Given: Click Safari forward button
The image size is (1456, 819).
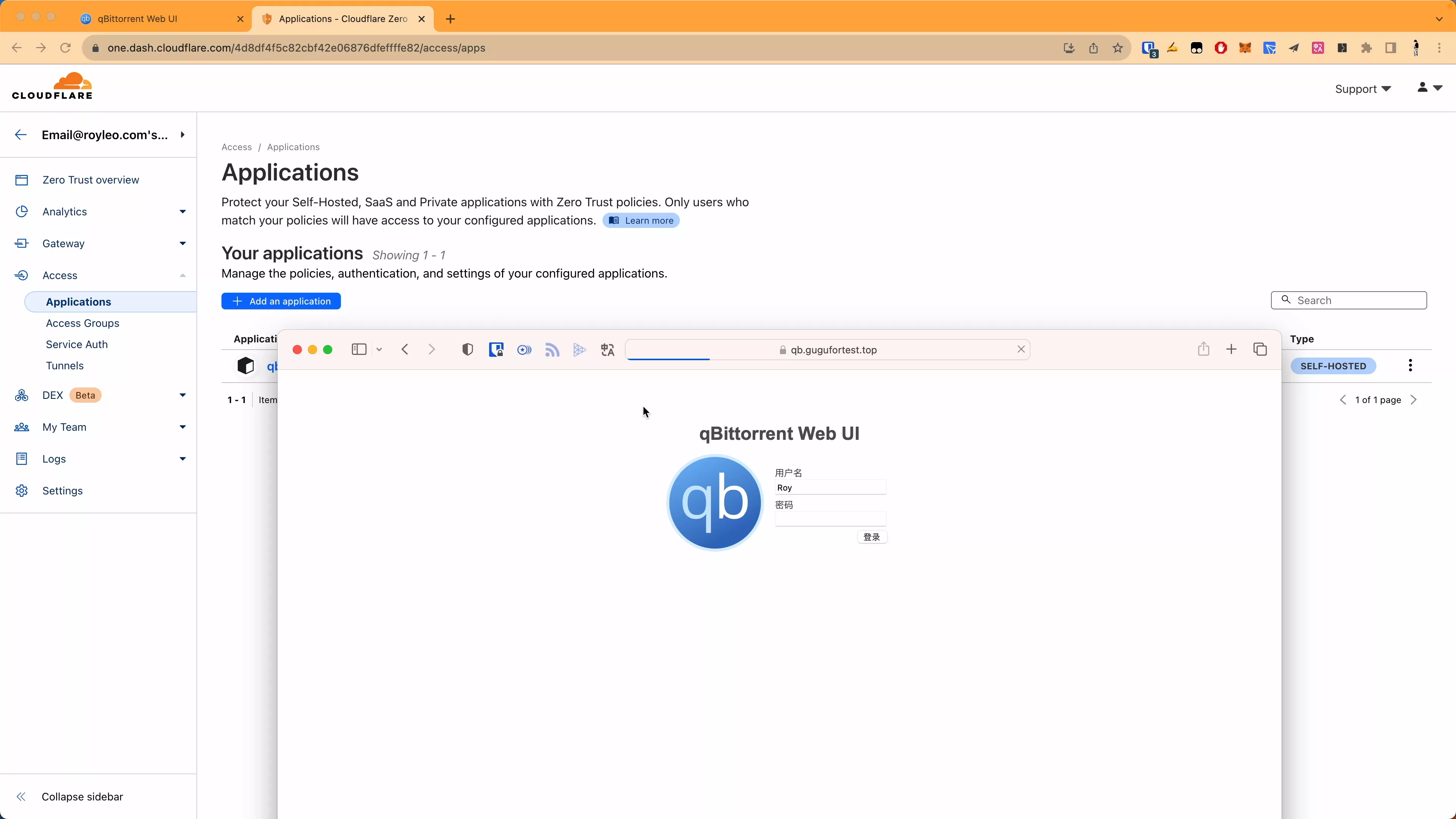Looking at the screenshot, I should (x=432, y=349).
